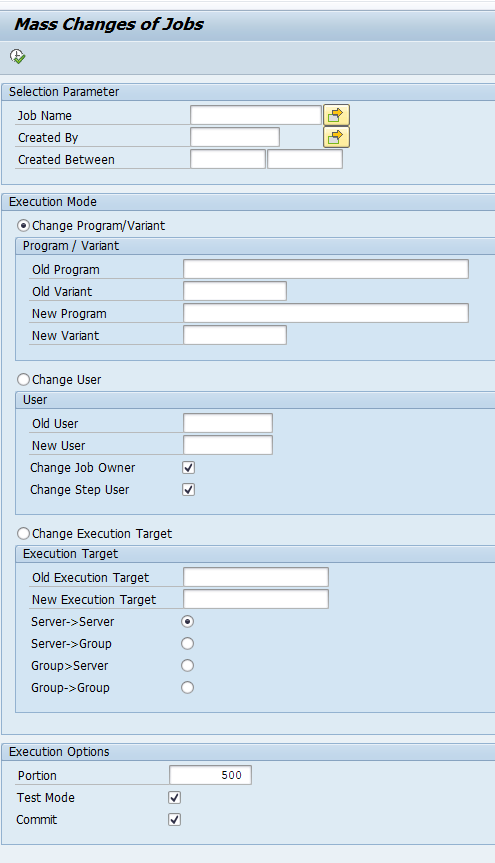Choose the Group>Server option
This screenshot has width=495, height=863.
pyautogui.click(x=188, y=665)
